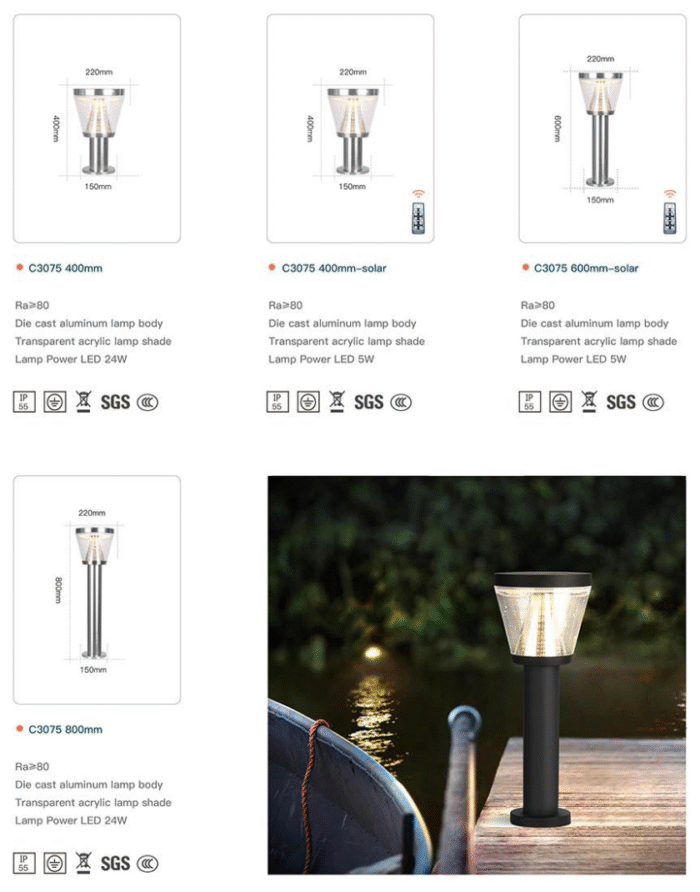Viewport: 700px width, 892px height.
Task: Click the CCC certification mark under C3075 400mm
Action: click(147, 403)
